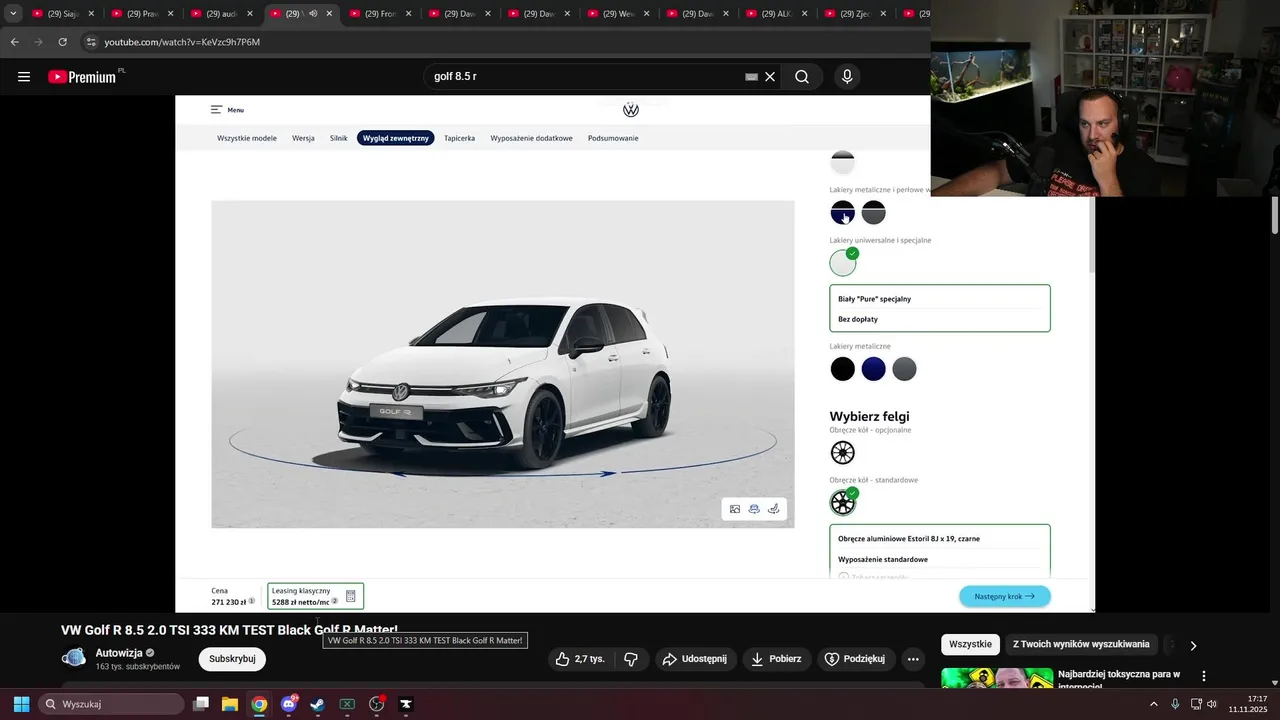This screenshot has width=1280, height=720.
Task: Pick dark blue metallic-pearl paint swatch
Action: click(843, 212)
